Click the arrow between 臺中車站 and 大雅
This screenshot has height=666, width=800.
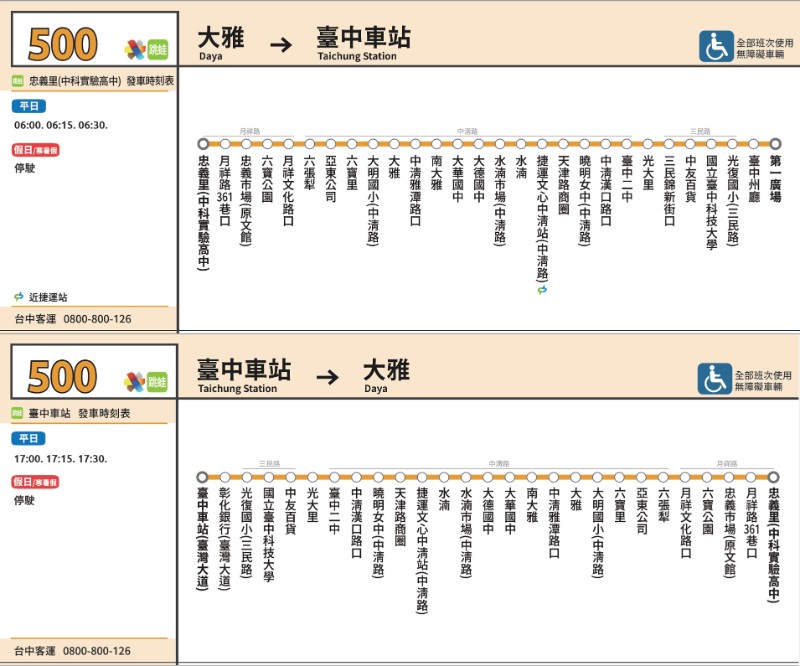(328, 378)
